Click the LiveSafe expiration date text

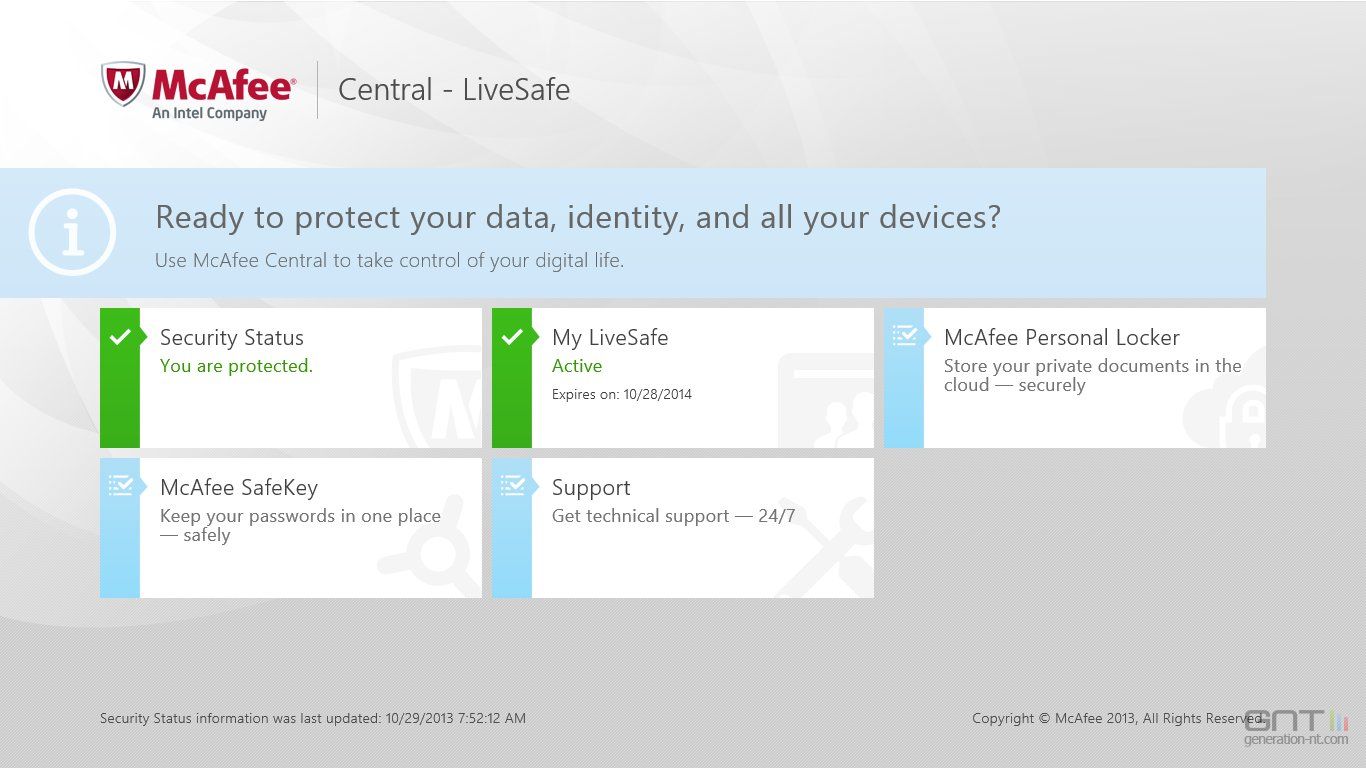622,394
